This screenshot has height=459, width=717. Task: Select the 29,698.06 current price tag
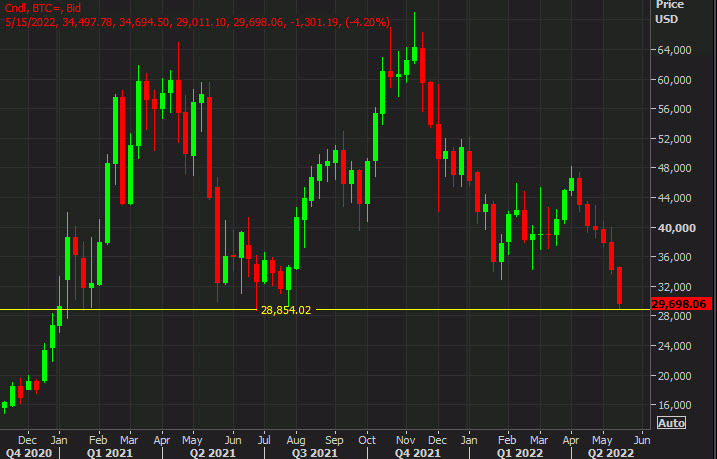(x=681, y=304)
